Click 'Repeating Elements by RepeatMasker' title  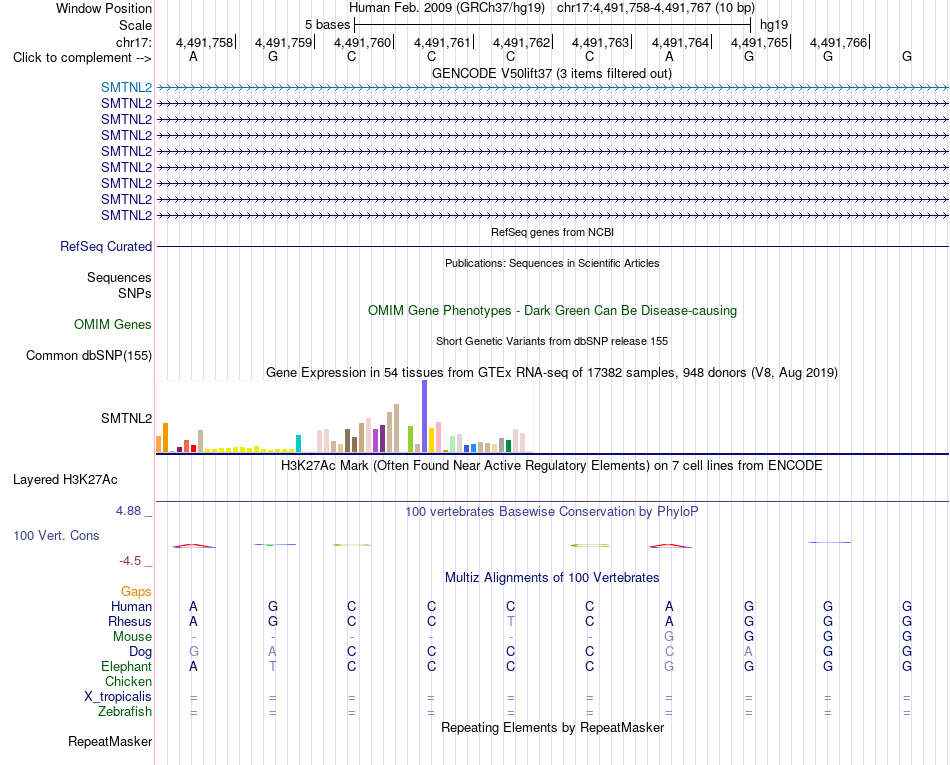(x=552, y=727)
